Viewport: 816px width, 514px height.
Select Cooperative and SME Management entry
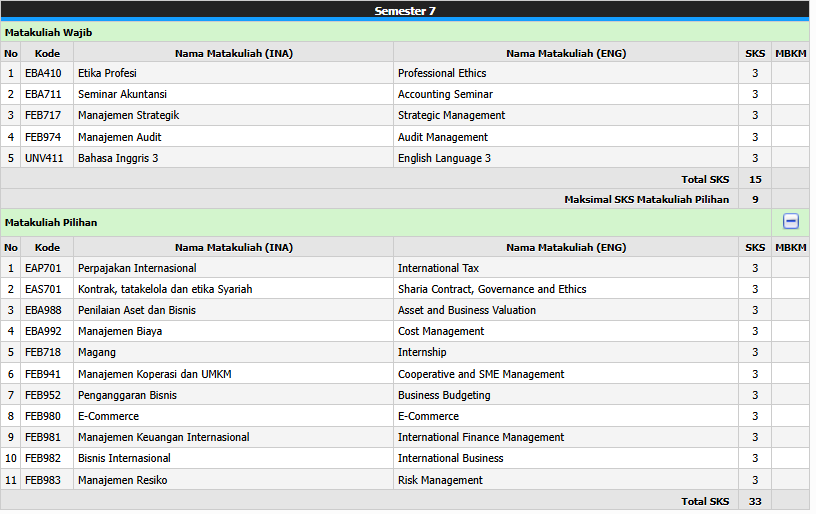[x=481, y=374]
